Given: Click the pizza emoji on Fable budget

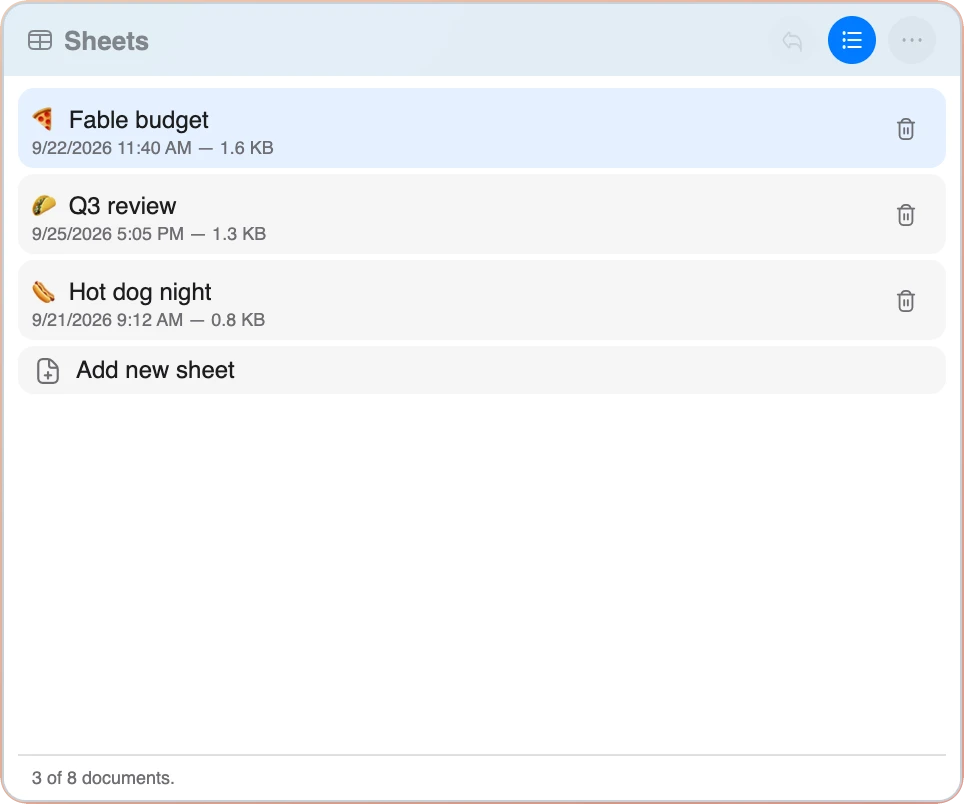Looking at the screenshot, I should [43, 119].
